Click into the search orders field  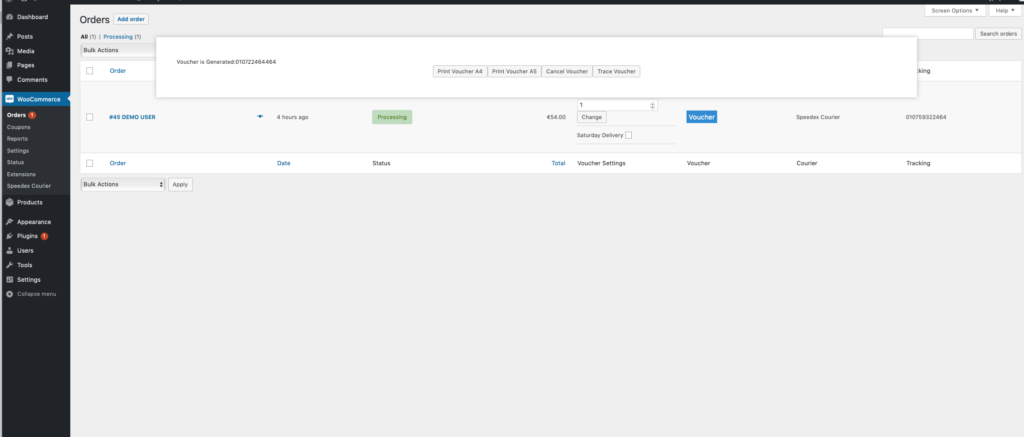click(x=927, y=34)
